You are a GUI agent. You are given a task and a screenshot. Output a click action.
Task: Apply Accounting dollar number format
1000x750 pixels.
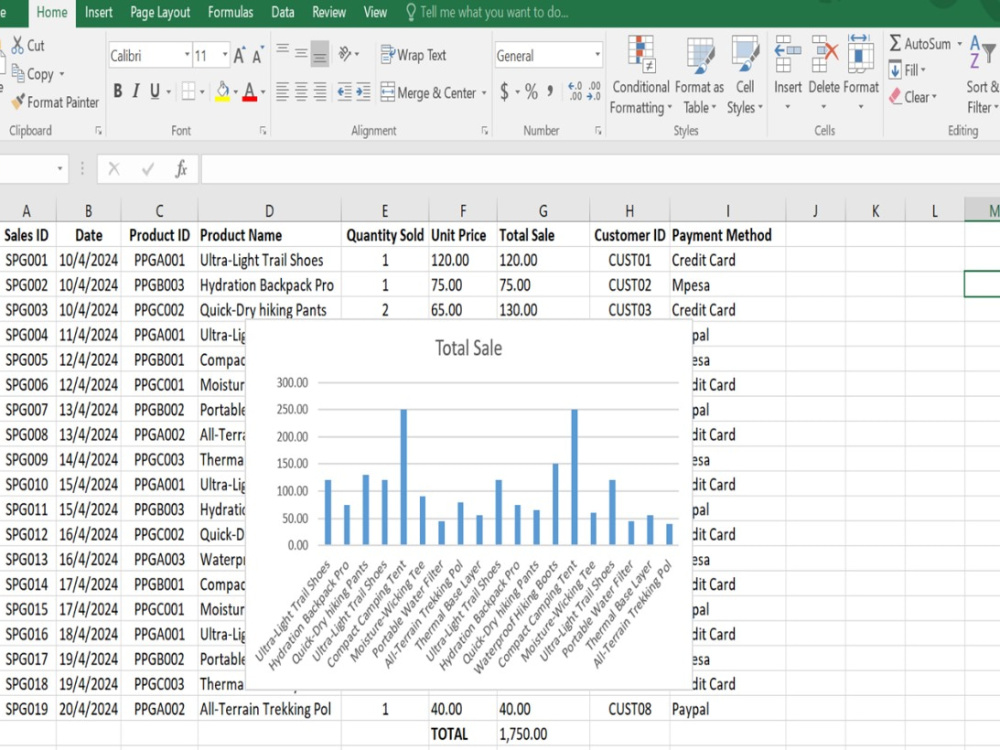click(504, 92)
